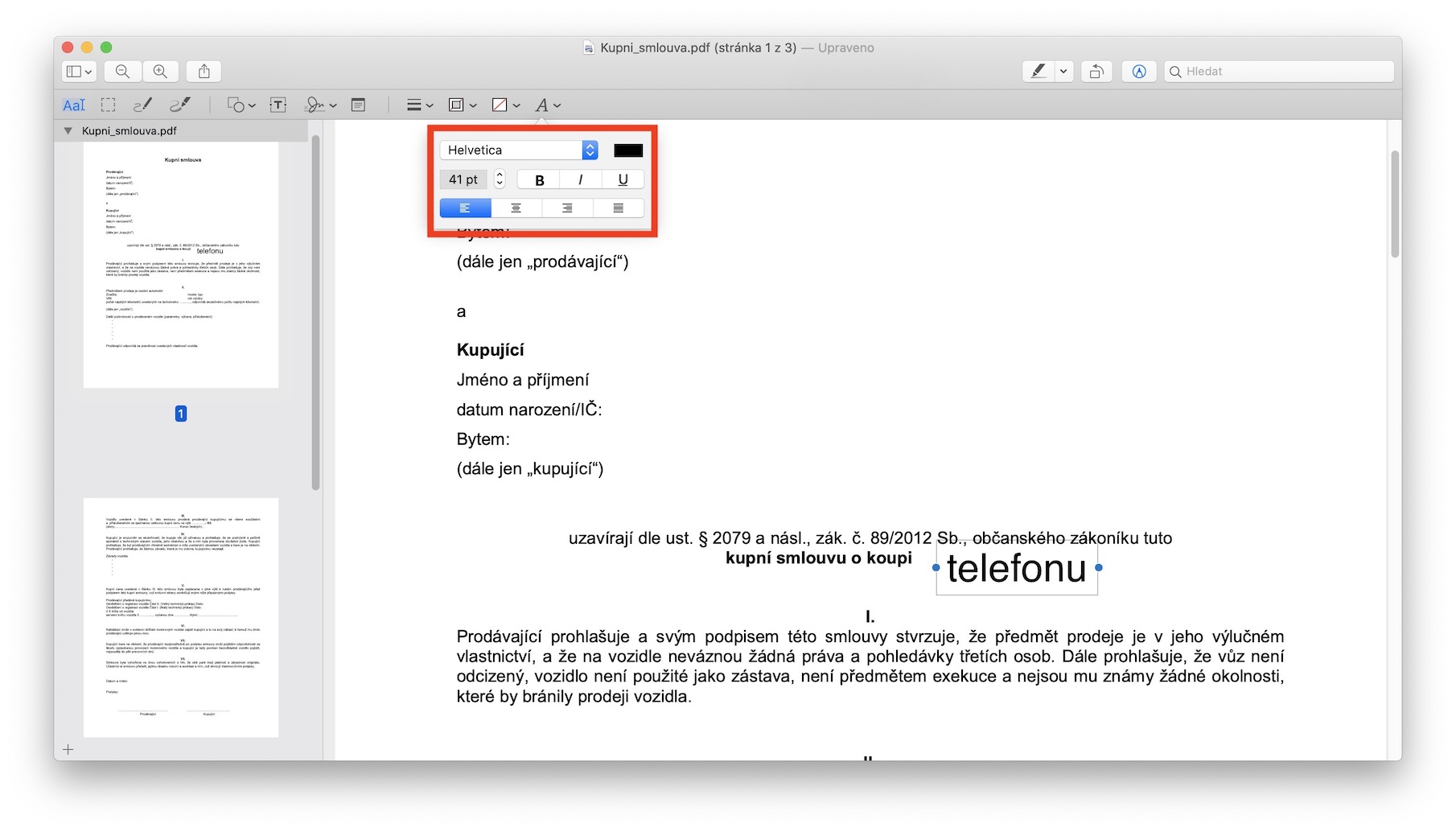The height and width of the screenshot is (832, 1456).
Task: Click the page number 1 badge
Action: point(181,414)
